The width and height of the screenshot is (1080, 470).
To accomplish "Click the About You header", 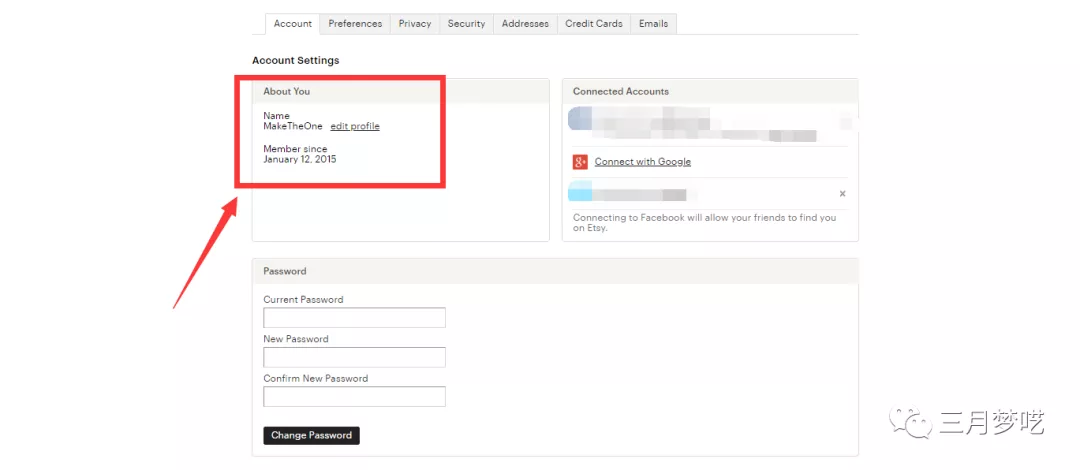I will pos(287,91).
